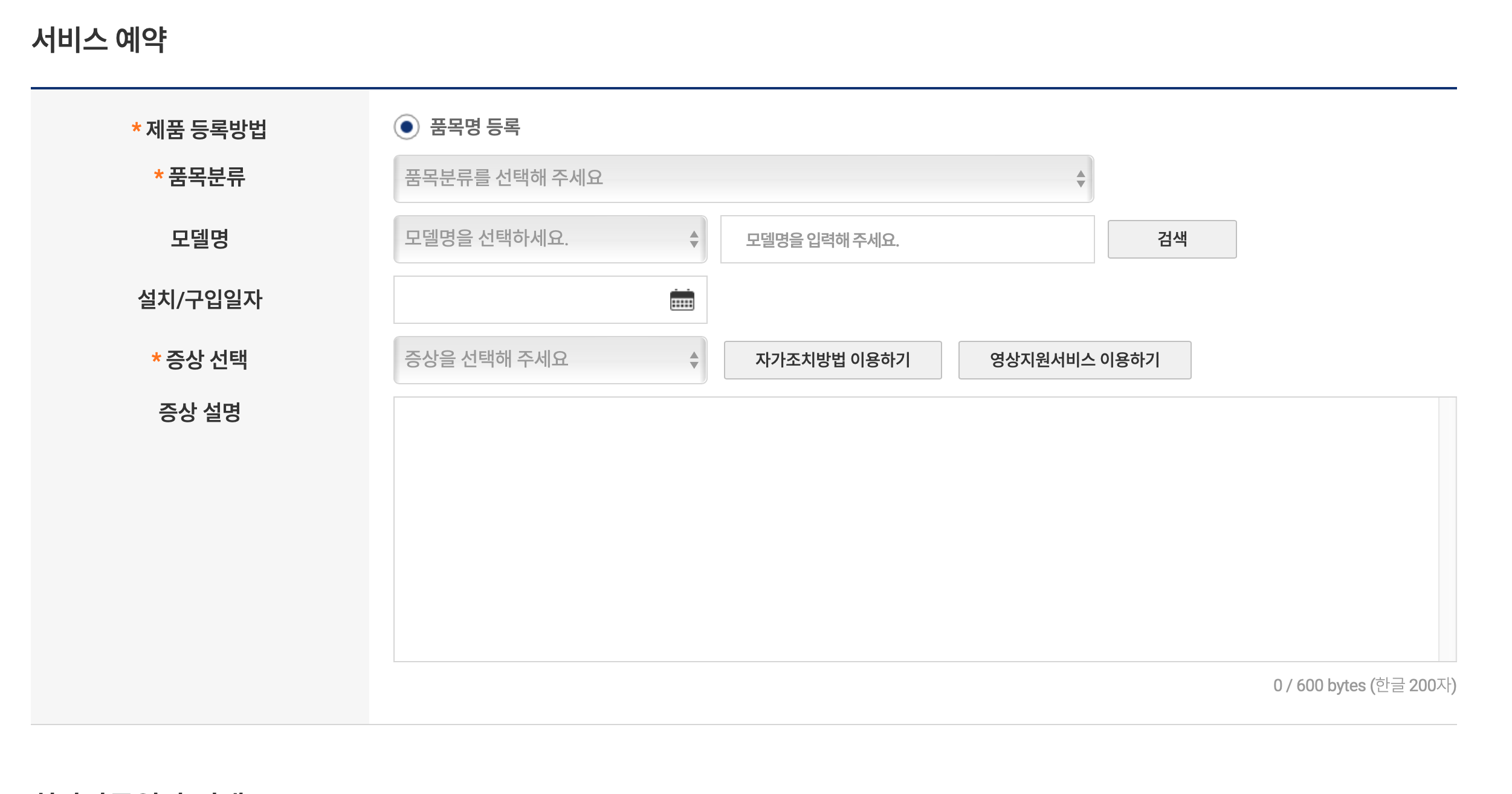Viewport: 1512px width, 794px height.
Task: Click the 서비스 예약 page heading
Action: coord(99,40)
